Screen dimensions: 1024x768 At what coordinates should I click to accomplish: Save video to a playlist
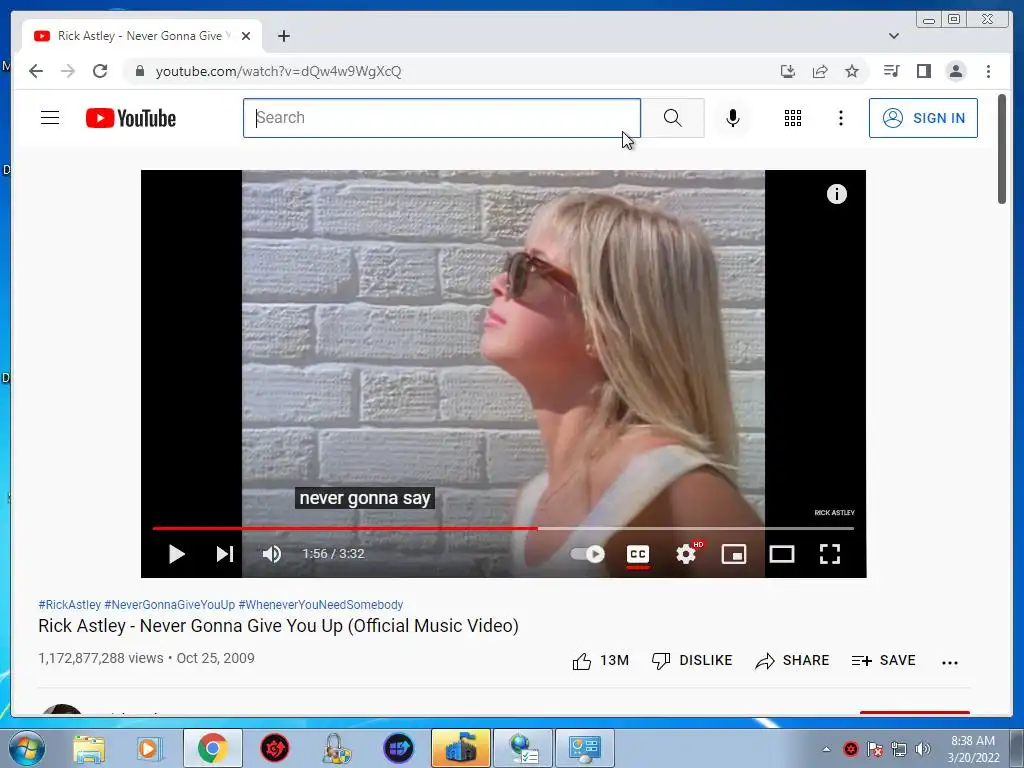884,661
